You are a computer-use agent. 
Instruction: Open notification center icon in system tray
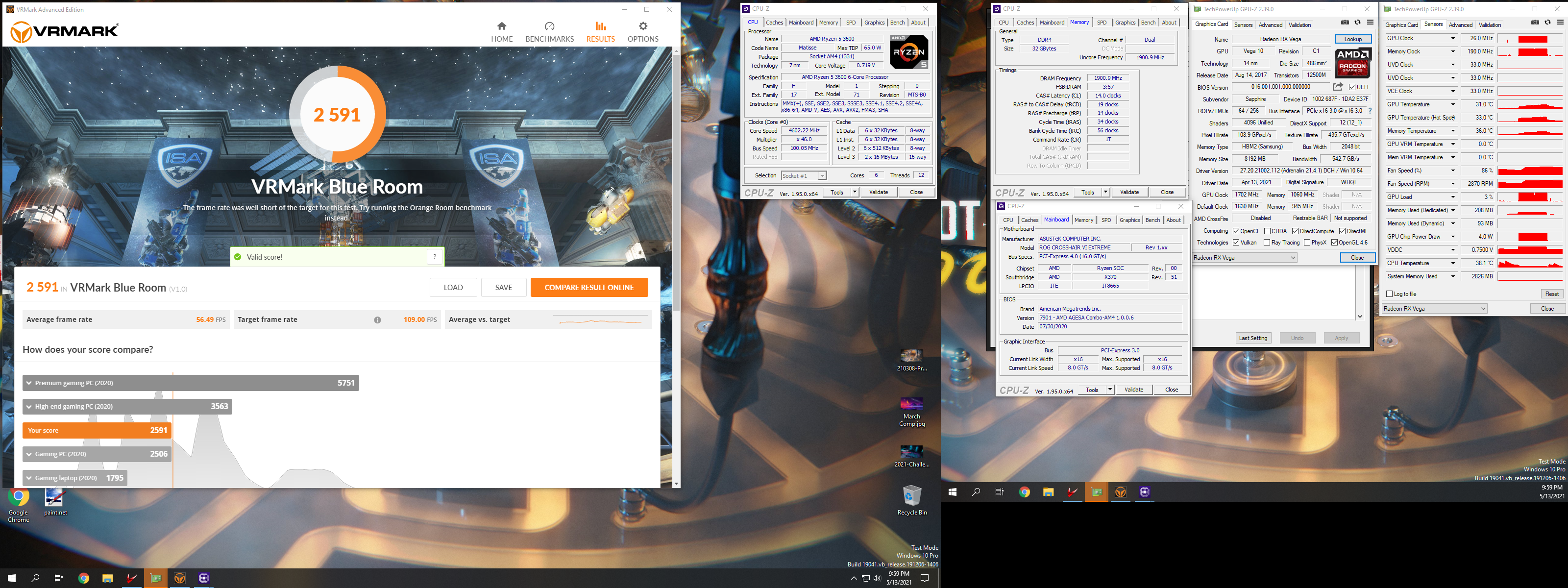[x=925, y=578]
